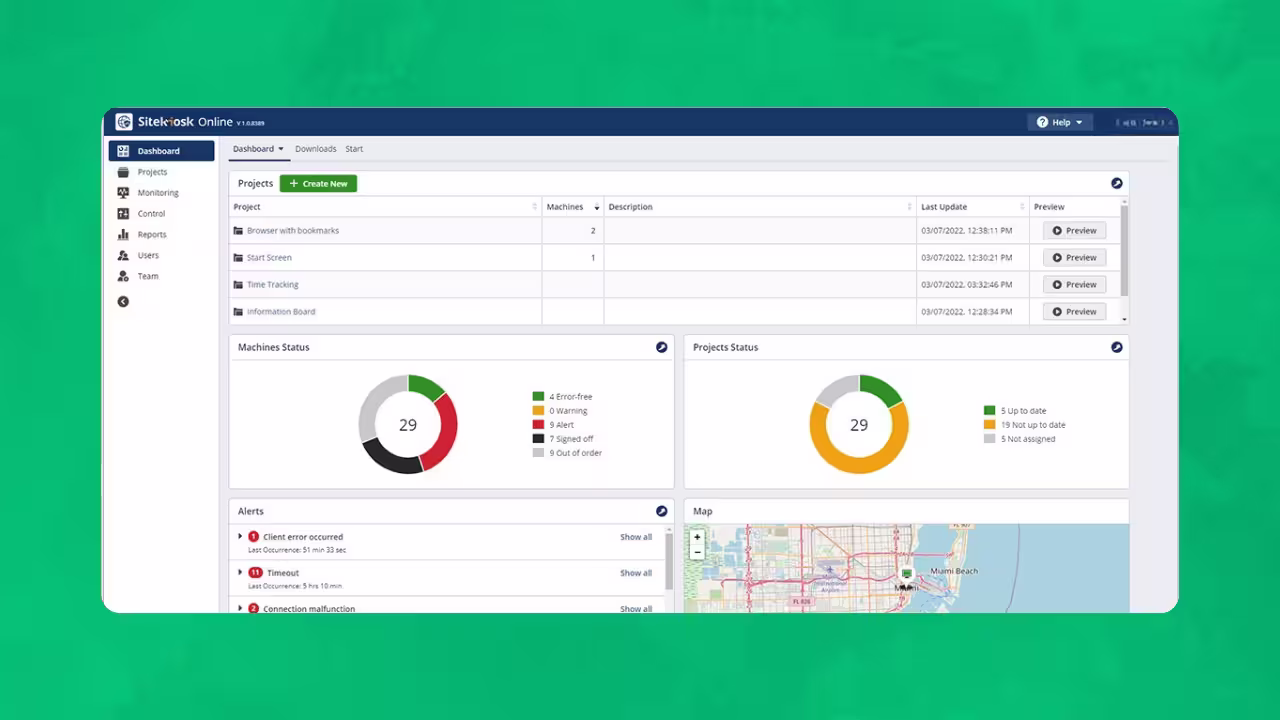This screenshot has width=1280, height=720.
Task: Edit the Projects widget settings icon
Action: pos(1117,183)
